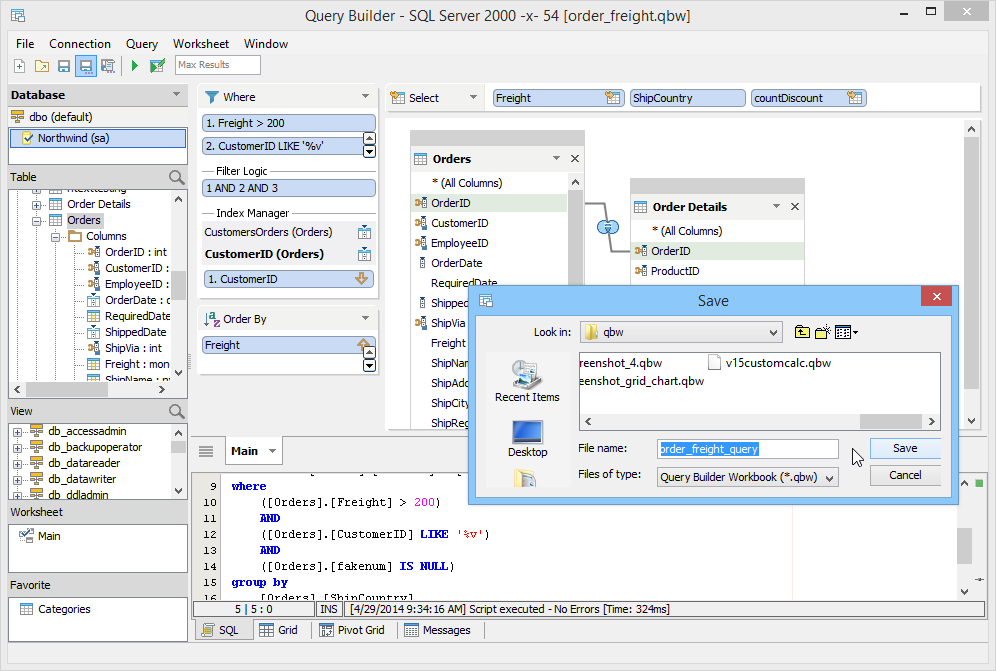996x671 pixels.
Task: Switch to the Grid tab
Action: point(279,630)
